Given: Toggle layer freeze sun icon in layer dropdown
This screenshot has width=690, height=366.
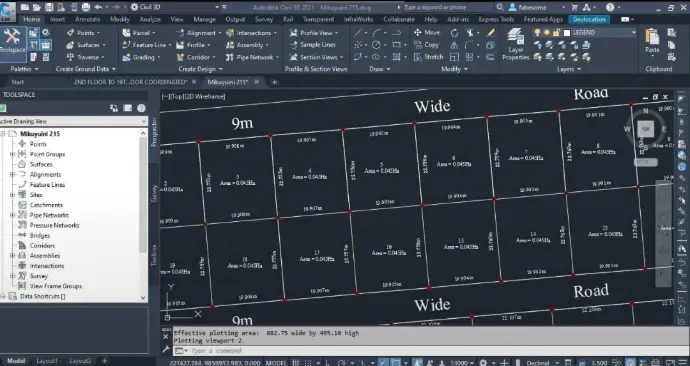Looking at the screenshot, I should coord(547,33).
